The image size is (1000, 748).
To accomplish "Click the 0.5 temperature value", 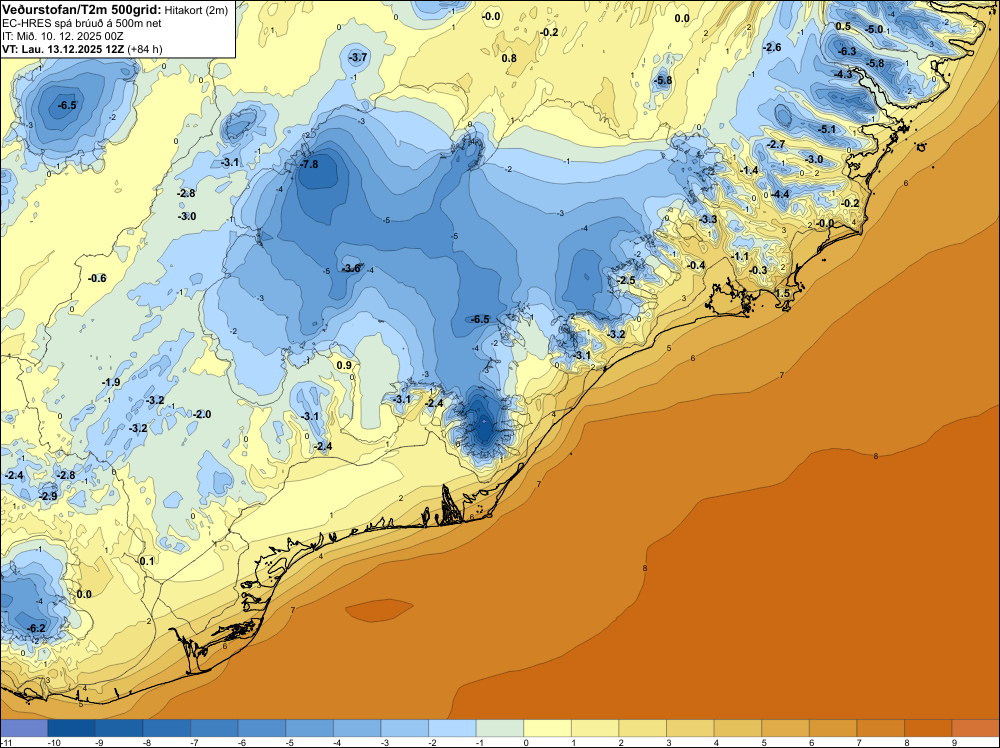I will (843, 26).
